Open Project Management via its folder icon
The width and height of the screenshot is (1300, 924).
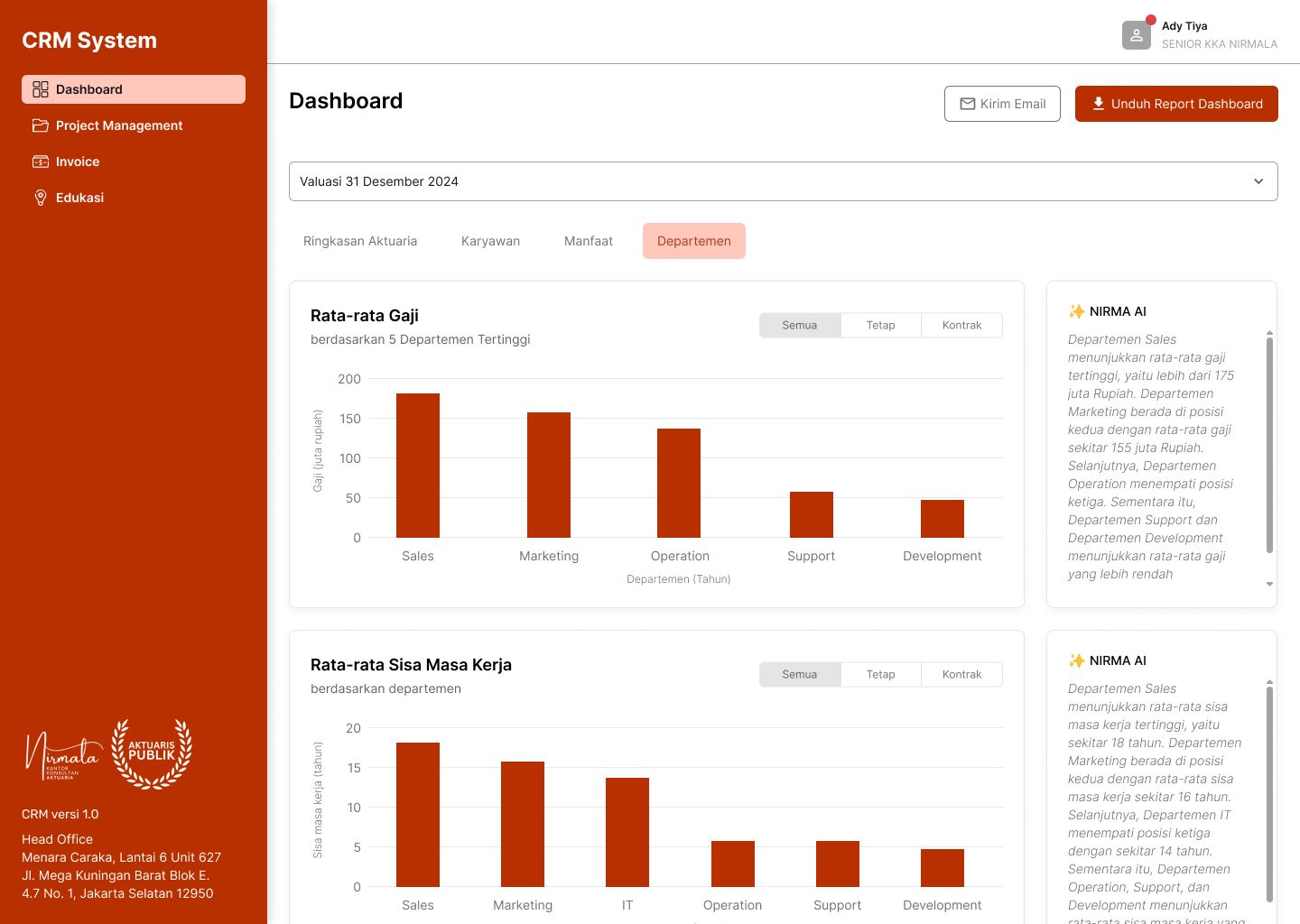[40, 125]
